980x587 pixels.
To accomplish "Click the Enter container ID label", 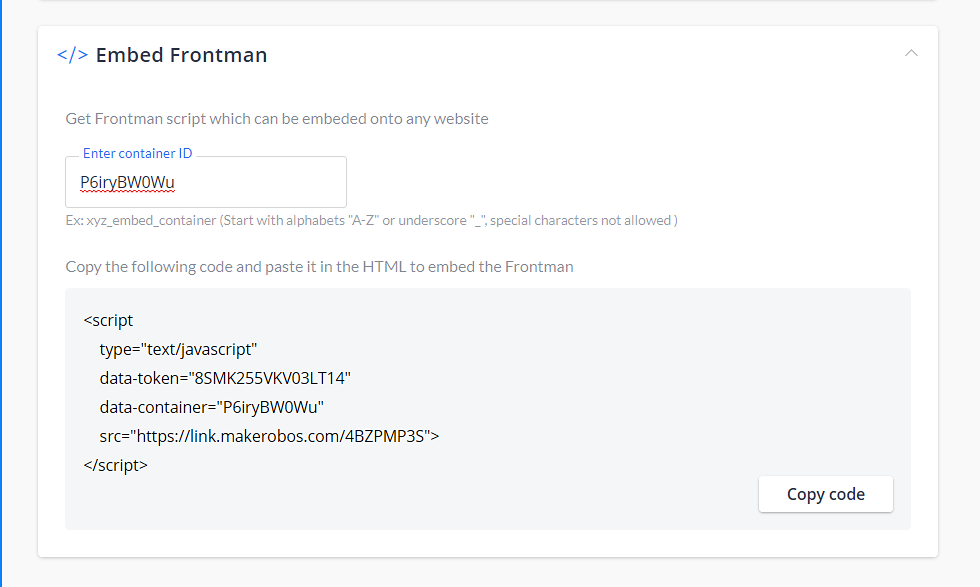I will (138, 153).
